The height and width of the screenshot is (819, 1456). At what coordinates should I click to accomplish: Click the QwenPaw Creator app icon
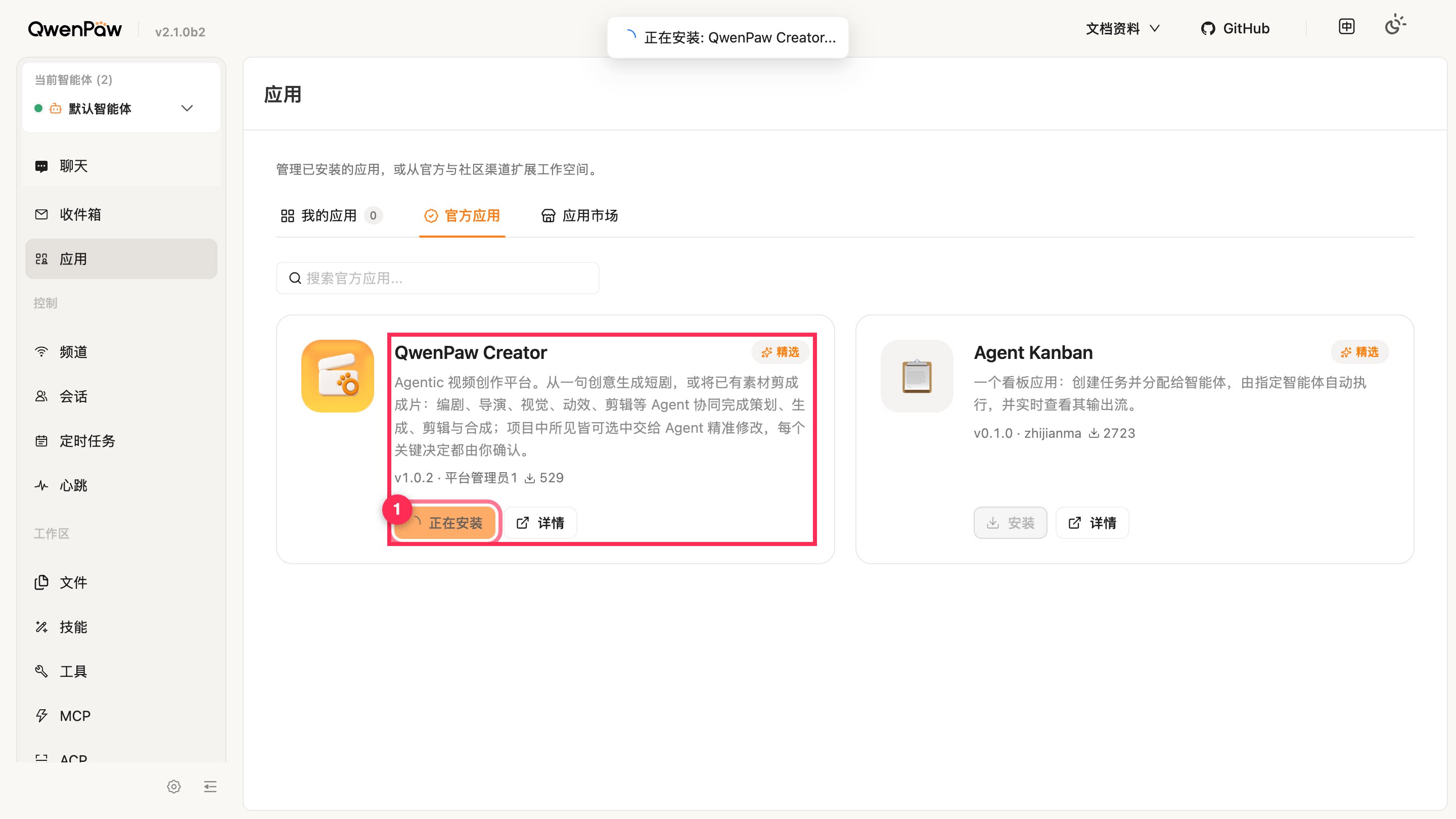pyautogui.click(x=337, y=376)
